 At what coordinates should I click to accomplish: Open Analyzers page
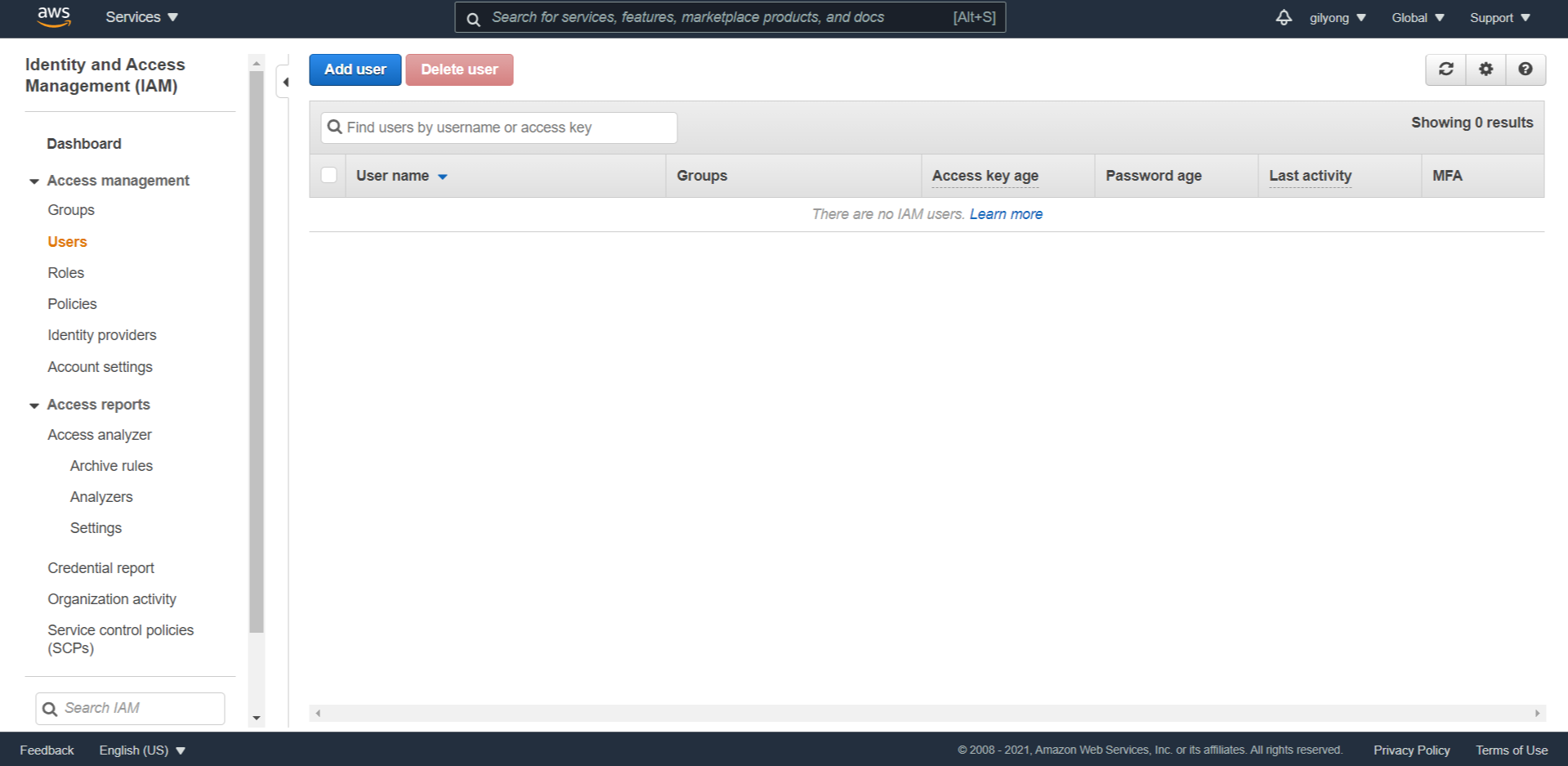(101, 497)
